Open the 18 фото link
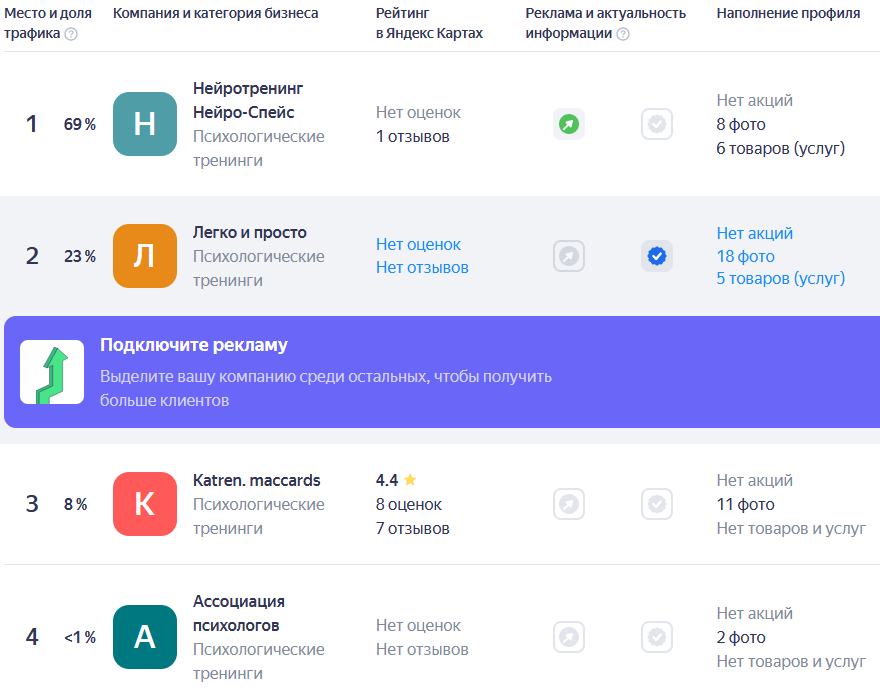The width and height of the screenshot is (880, 700). (745, 256)
